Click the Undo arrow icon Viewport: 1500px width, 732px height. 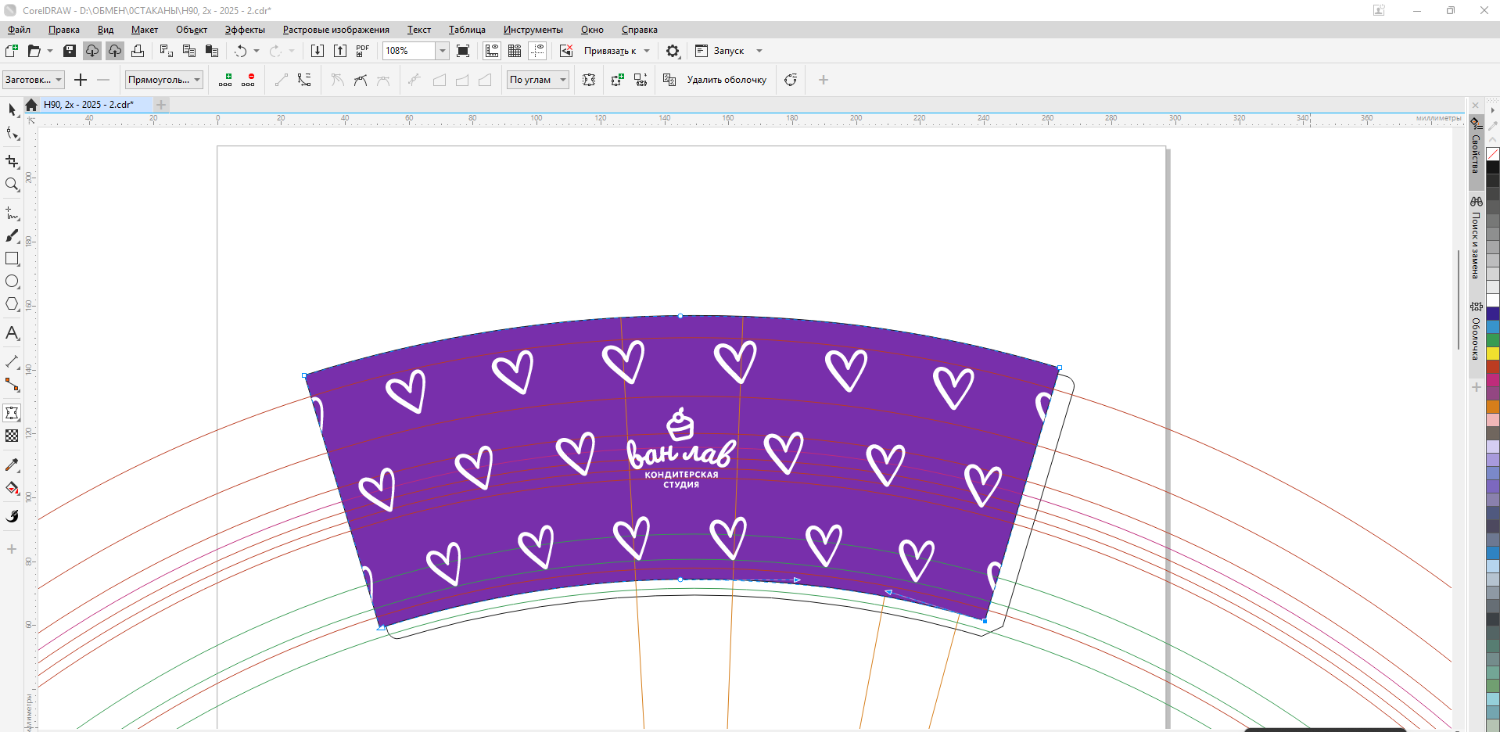[240, 50]
